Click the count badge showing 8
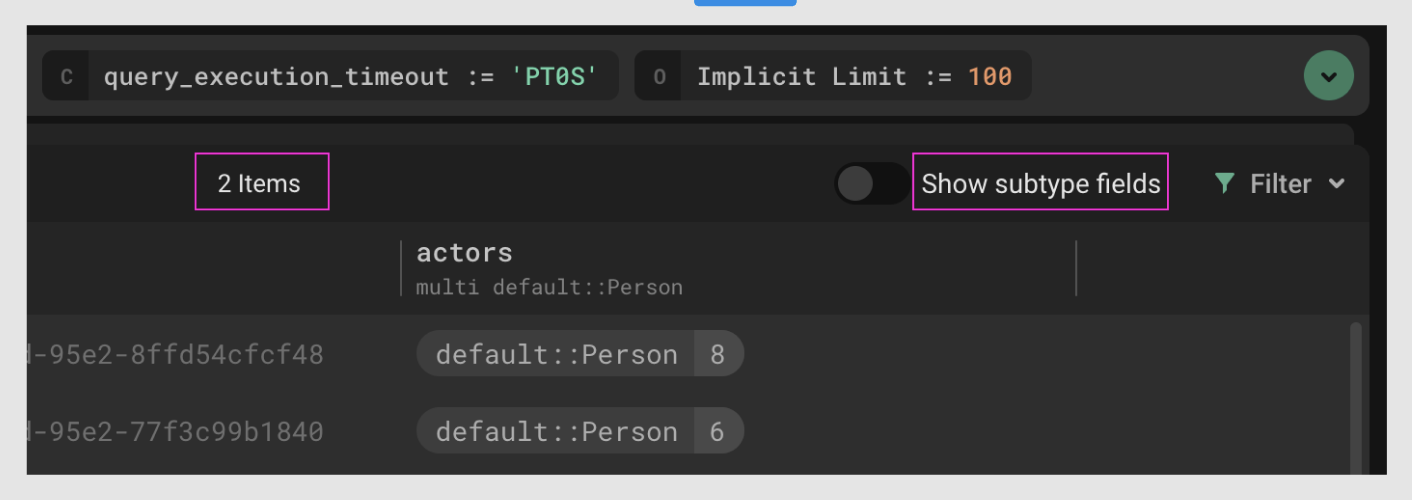 [x=717, y=354]
